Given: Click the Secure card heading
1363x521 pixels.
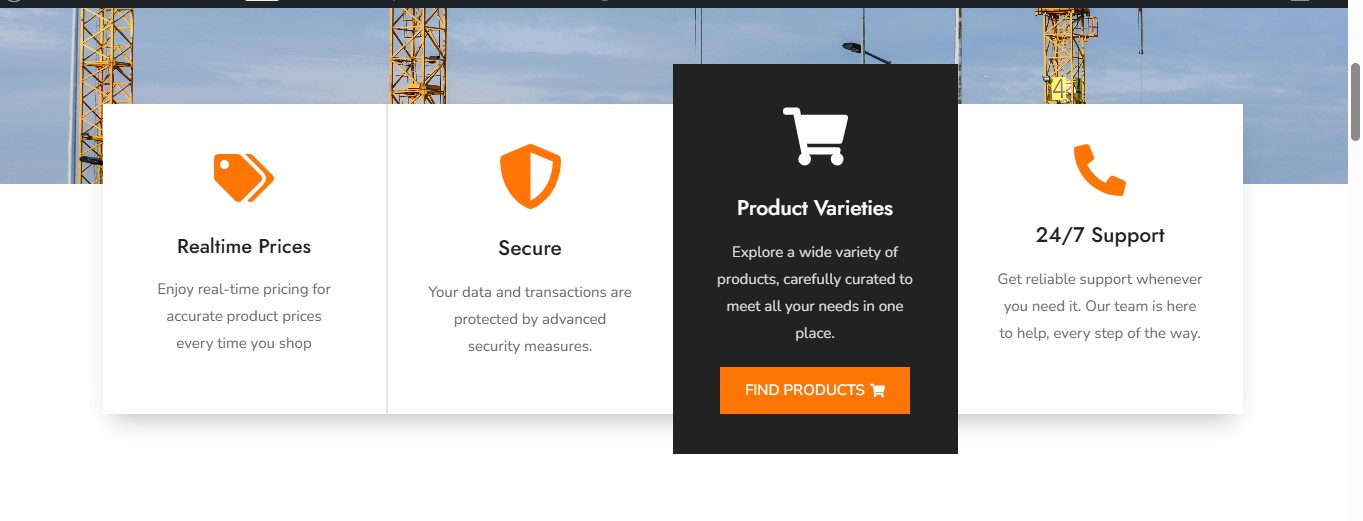Looking at the screenshot, I should coord(530,249).
